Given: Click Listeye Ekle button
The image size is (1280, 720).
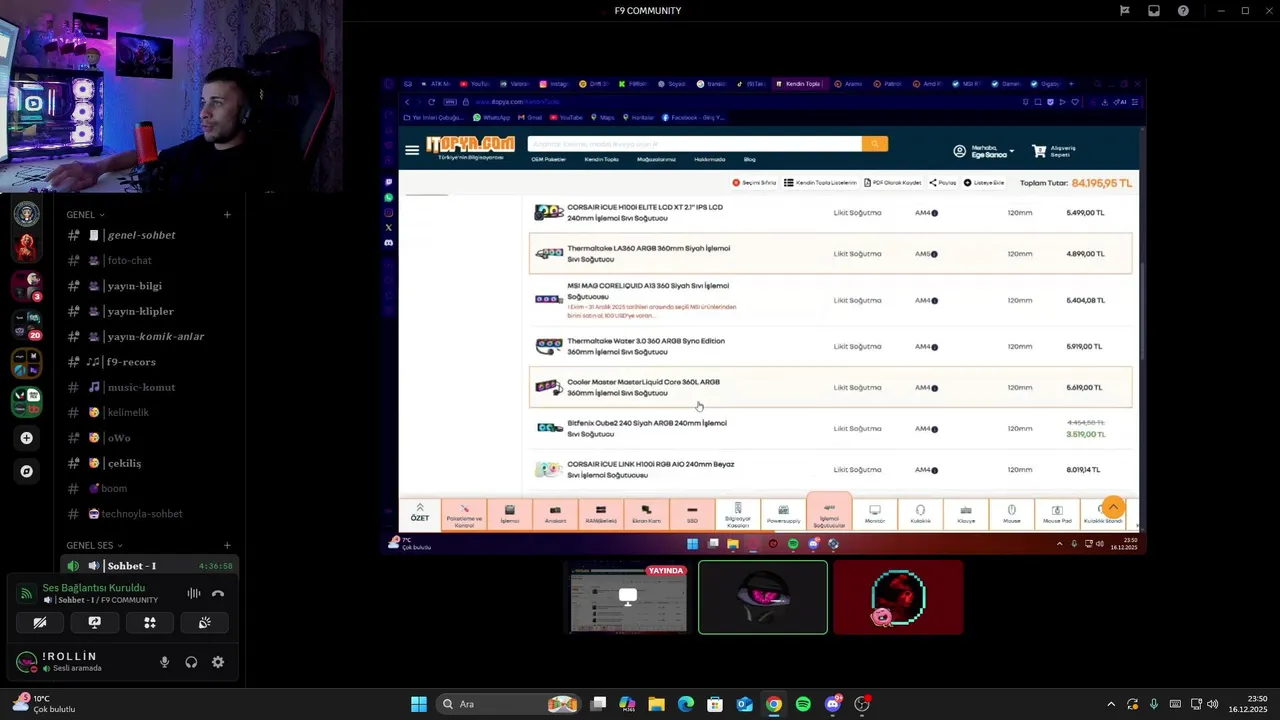Looking at the screenshot, I should (984, 183).
